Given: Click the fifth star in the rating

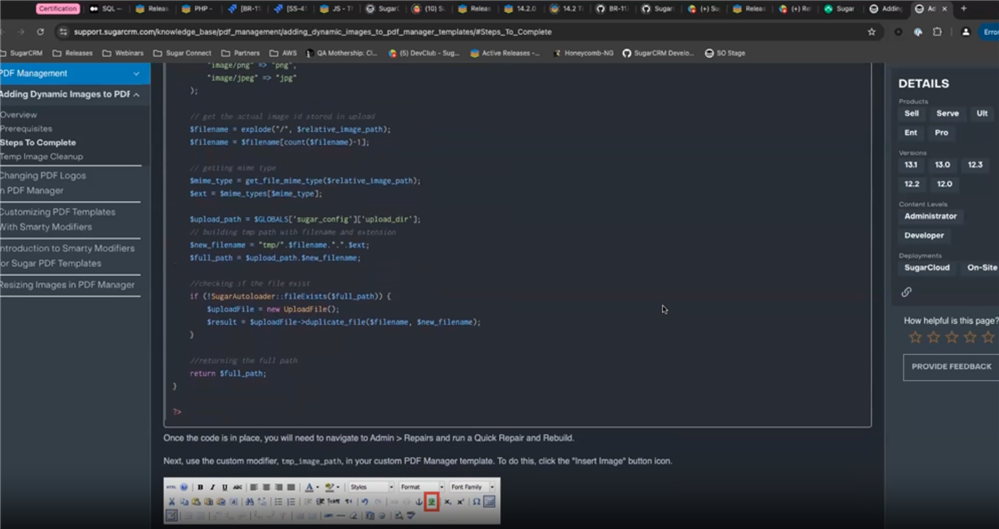Looking at the screenshot, I should [x=988, y=337].
